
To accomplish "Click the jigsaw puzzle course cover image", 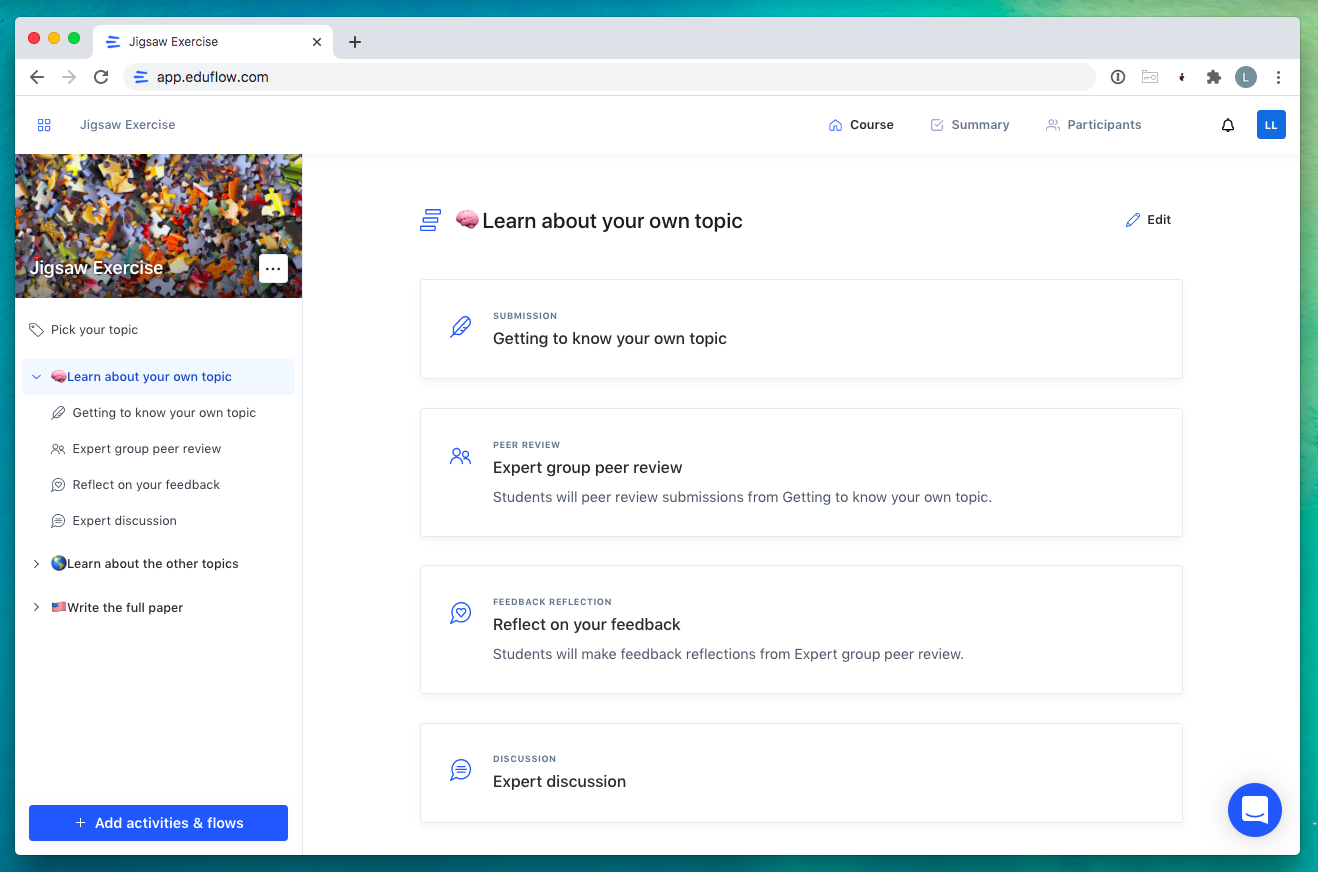I will click(158, 226).
